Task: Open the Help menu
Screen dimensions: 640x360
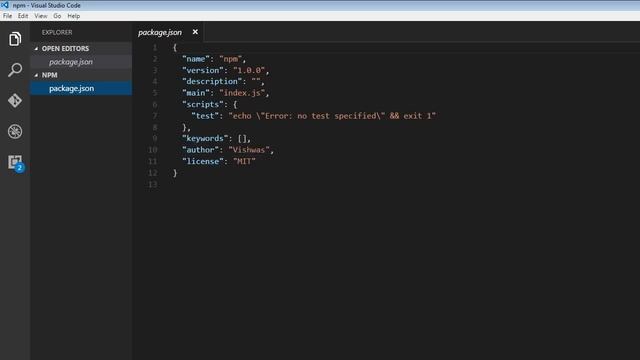Action: pos(73,16)
